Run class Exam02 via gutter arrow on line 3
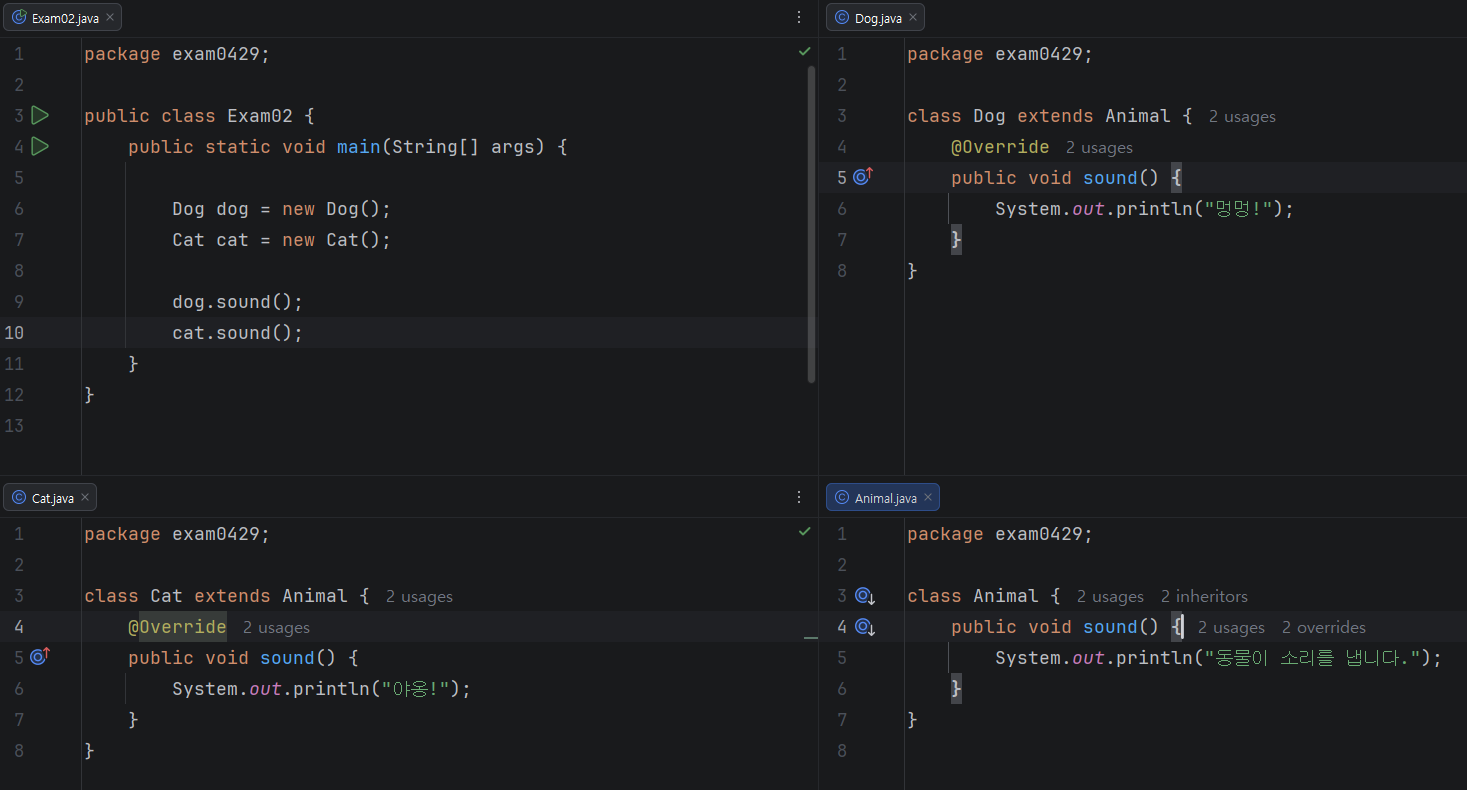This screenshot has height=790, width=1467. point(40,116)
